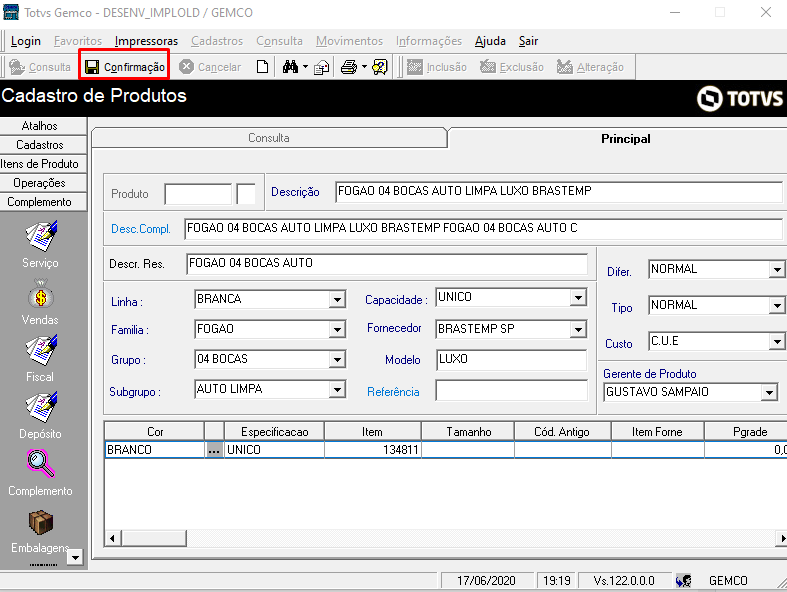
Task: Open the Vendas money bag icon
Action: tap(41, 294)
